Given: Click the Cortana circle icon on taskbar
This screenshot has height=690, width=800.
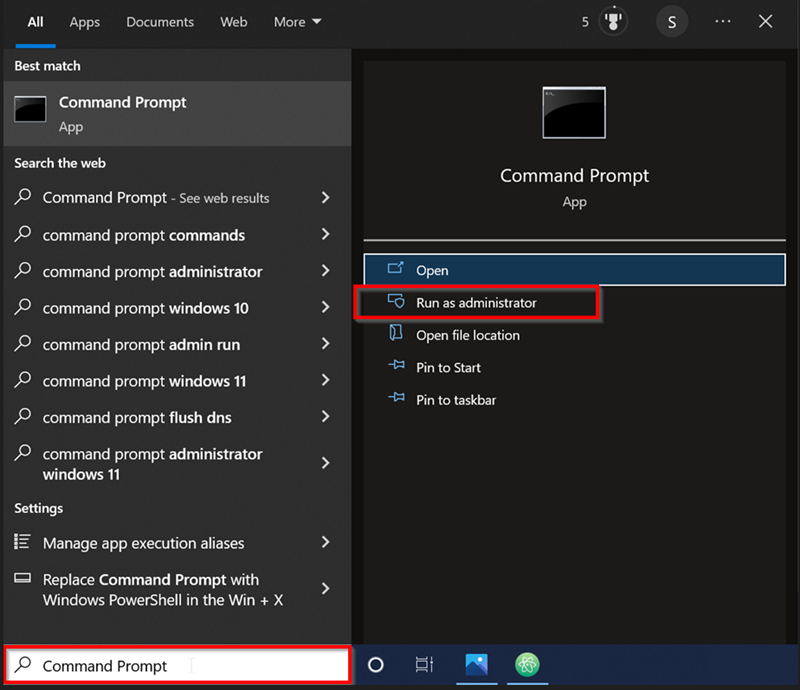Looking at the screenshot, I should [x=376, y=665].
